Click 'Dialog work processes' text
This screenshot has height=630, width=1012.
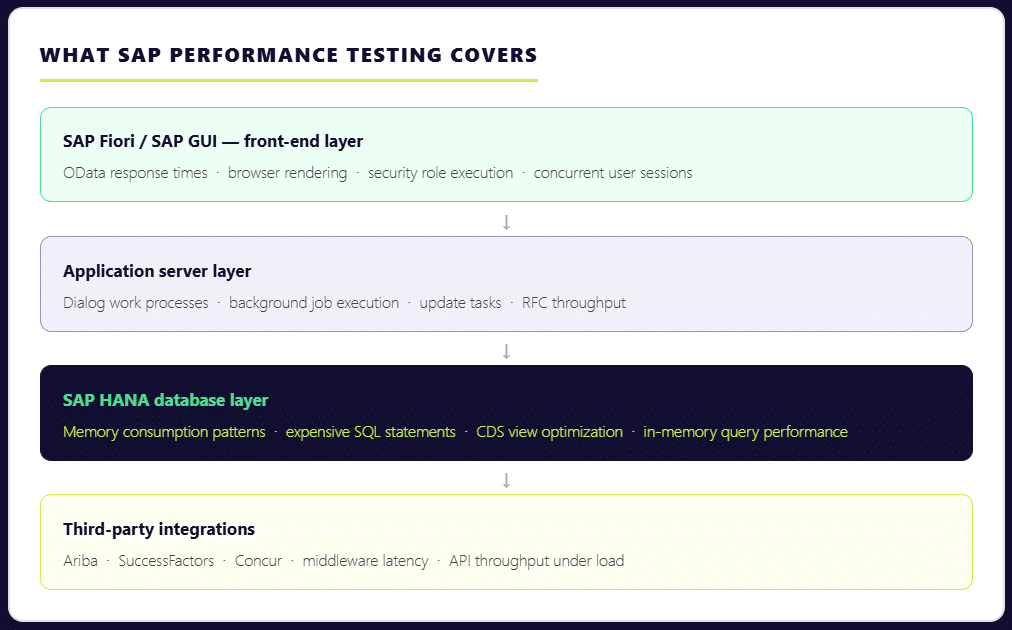[x=136, y=303]
